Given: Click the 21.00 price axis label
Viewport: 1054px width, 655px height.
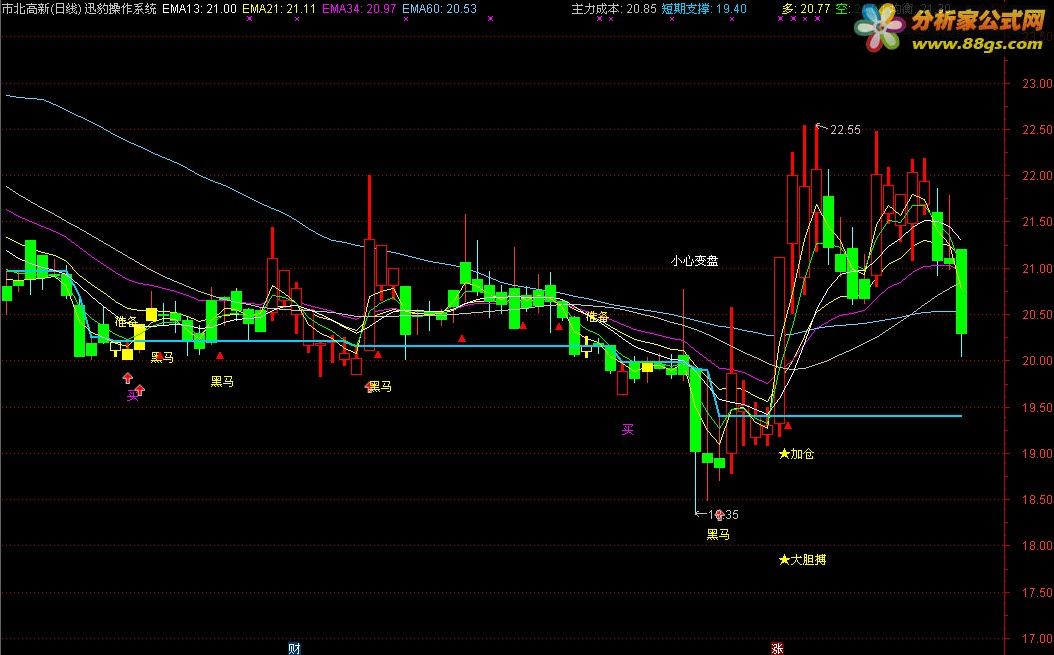Looking at the screenshot, I should 1037,269.
